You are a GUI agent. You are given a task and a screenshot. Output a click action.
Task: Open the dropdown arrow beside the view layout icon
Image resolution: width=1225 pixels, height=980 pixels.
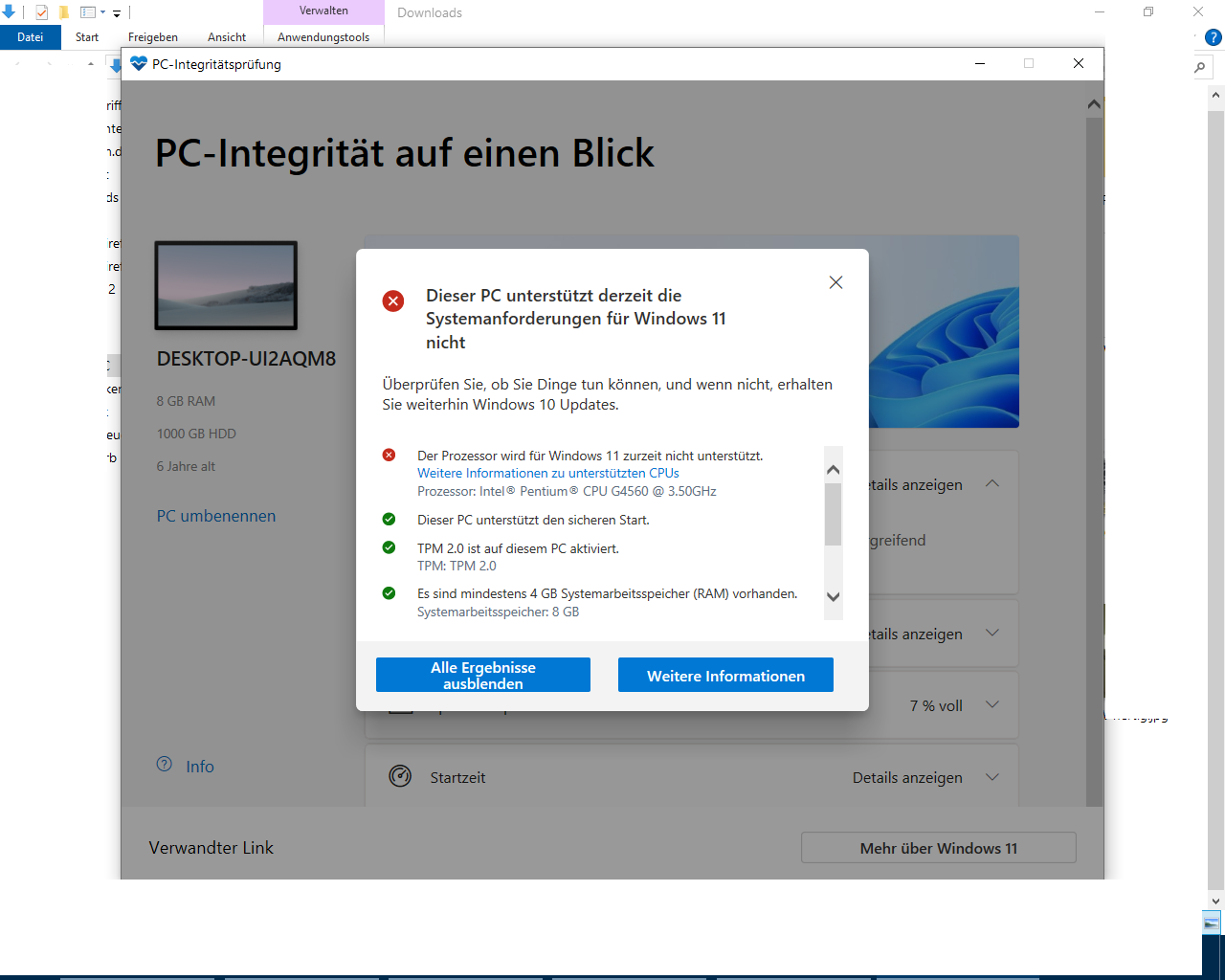point(102,13)
